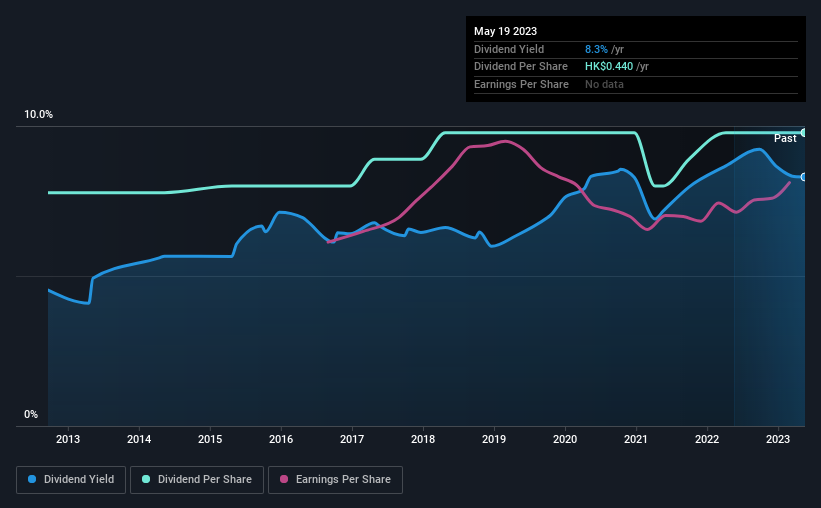Click the 8.3% dividend yield value in tooltip
This screenshot has width=821, height=508.
click(596, 49)
